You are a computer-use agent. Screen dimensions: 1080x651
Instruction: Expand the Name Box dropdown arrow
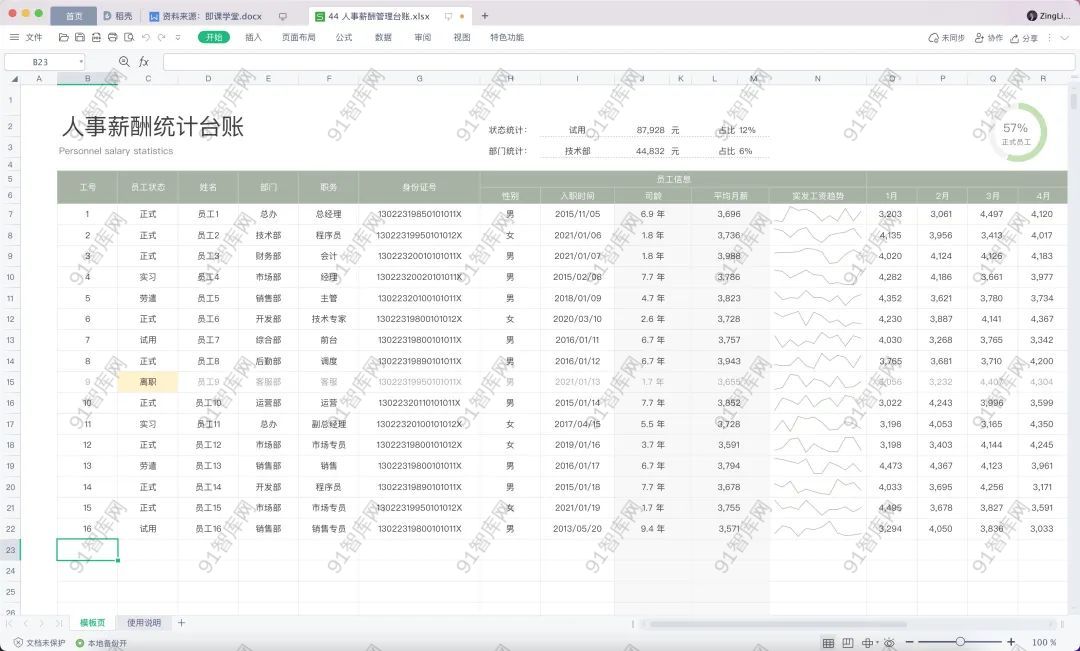(x=81, y=62)
